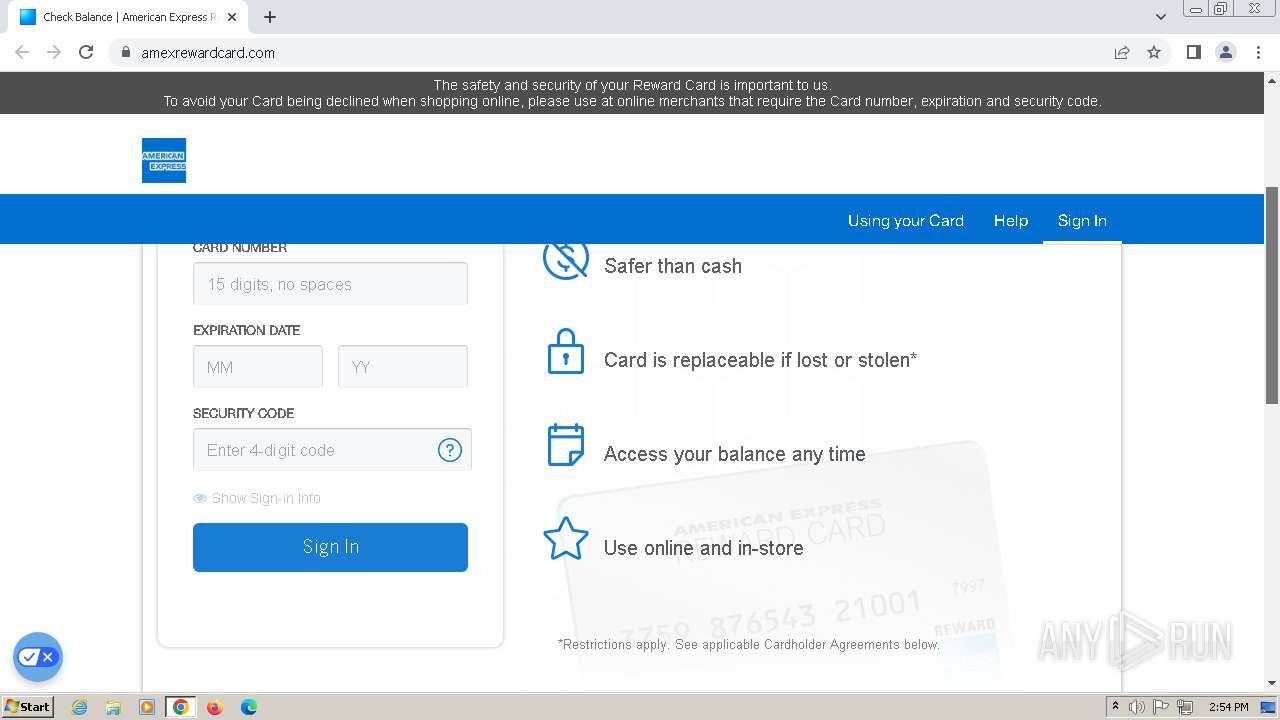
Task: Click text Card is replaceable if lost or stolen
Action: 760,360
